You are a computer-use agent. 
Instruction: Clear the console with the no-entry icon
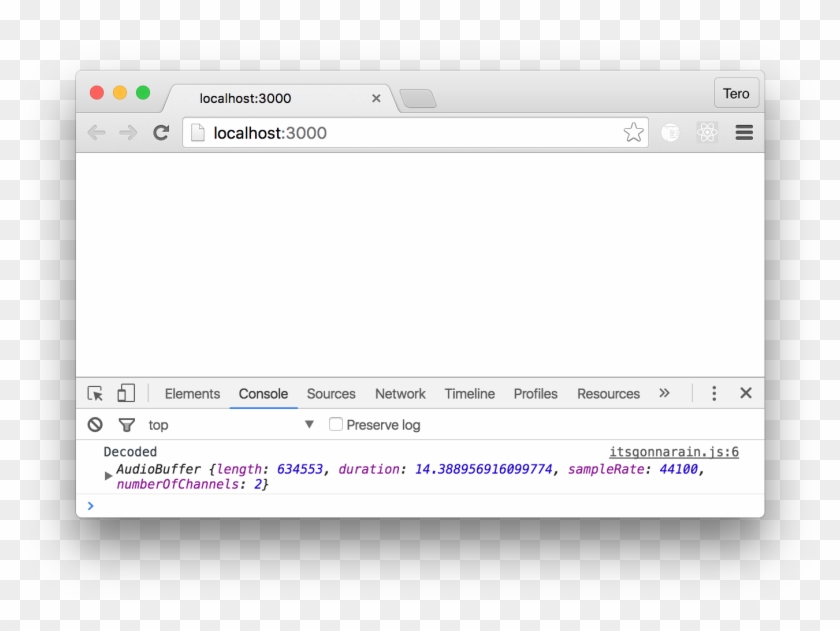click(x=95, y=424)
